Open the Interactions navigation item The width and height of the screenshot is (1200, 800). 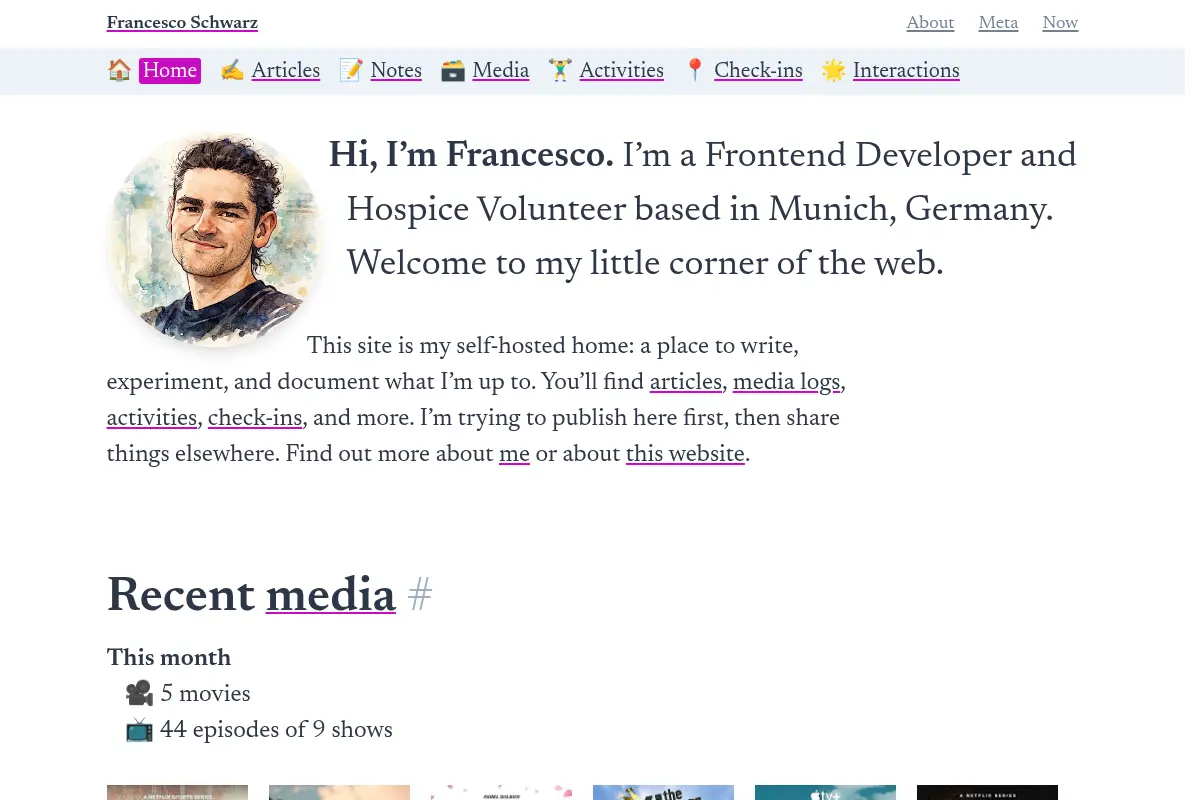tap(906, 71)
